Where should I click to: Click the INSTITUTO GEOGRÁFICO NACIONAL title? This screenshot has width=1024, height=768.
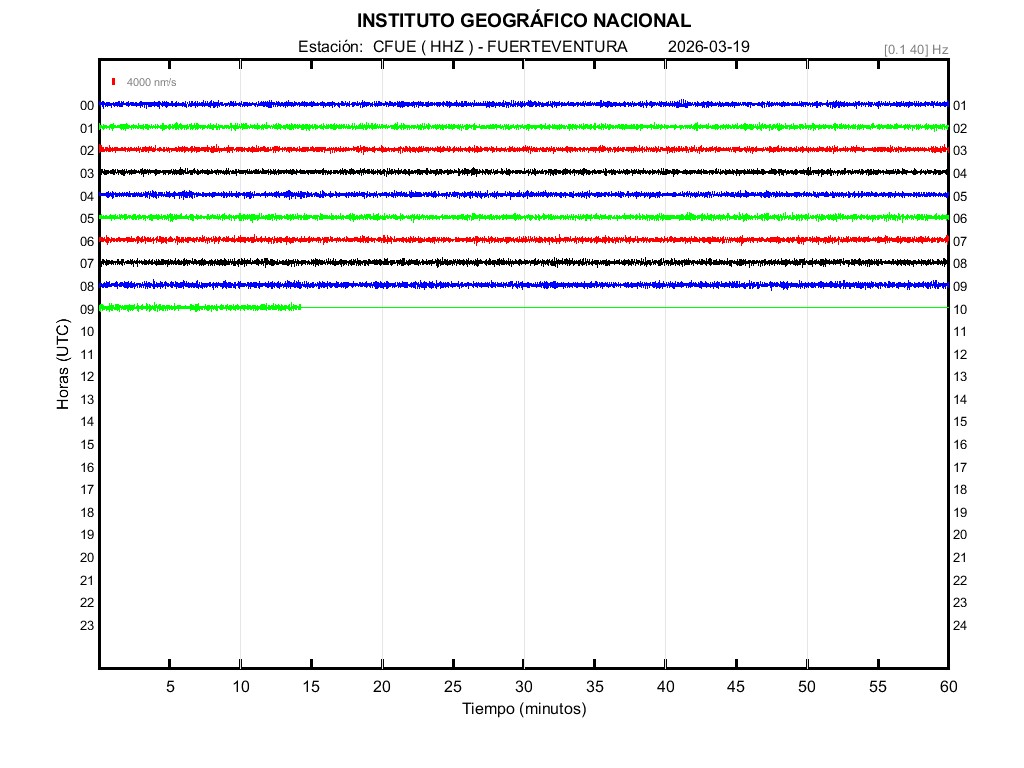point(523,21)
